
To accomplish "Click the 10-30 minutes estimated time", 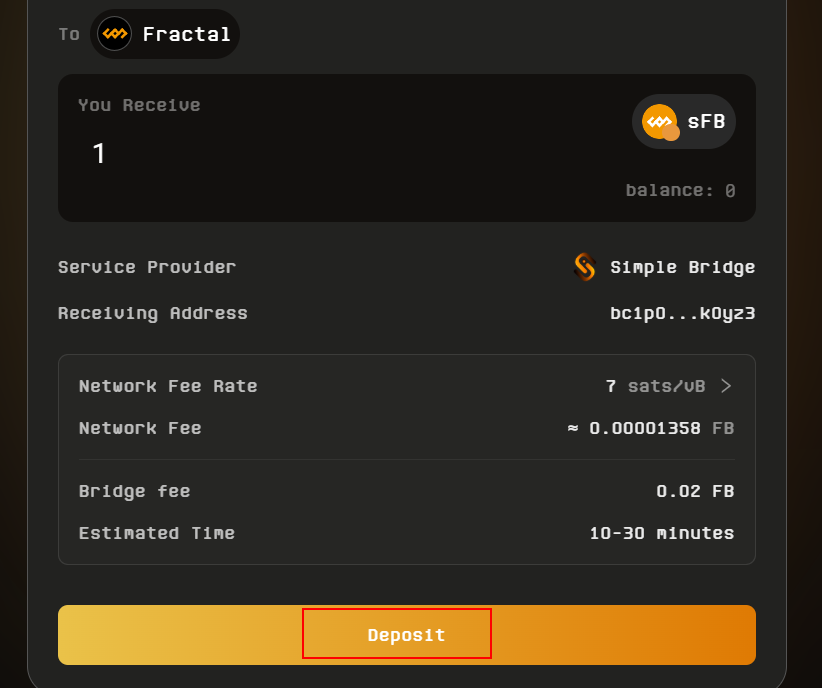I will (x=661, y=533).
